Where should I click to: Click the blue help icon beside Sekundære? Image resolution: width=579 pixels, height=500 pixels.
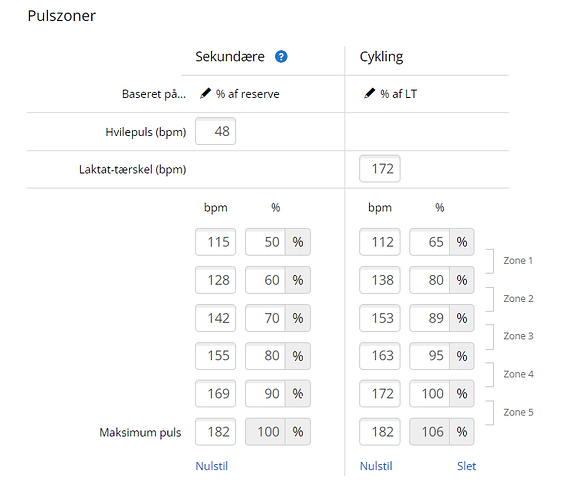coord(281,56)
